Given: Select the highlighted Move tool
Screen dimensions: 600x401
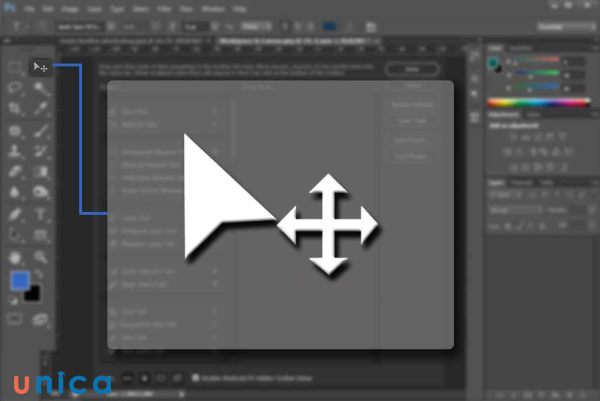Looking at the screenshot, I should click(x=41, y=66).
